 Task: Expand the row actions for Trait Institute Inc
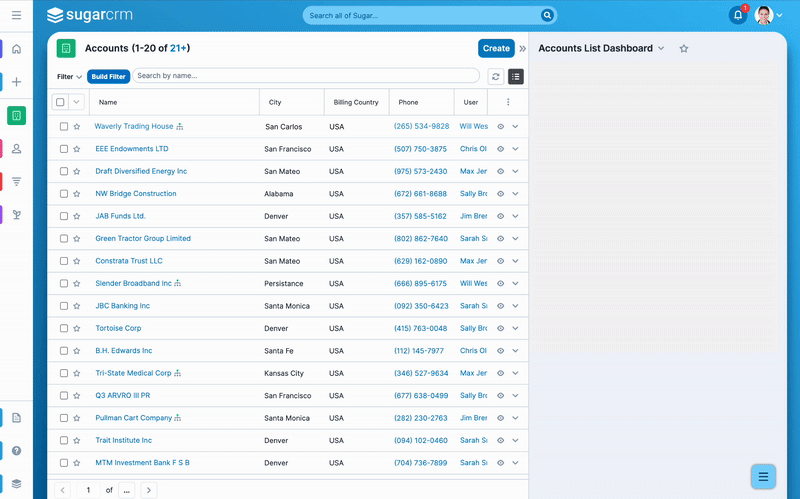pyautogui.click(x=515, y=440)
